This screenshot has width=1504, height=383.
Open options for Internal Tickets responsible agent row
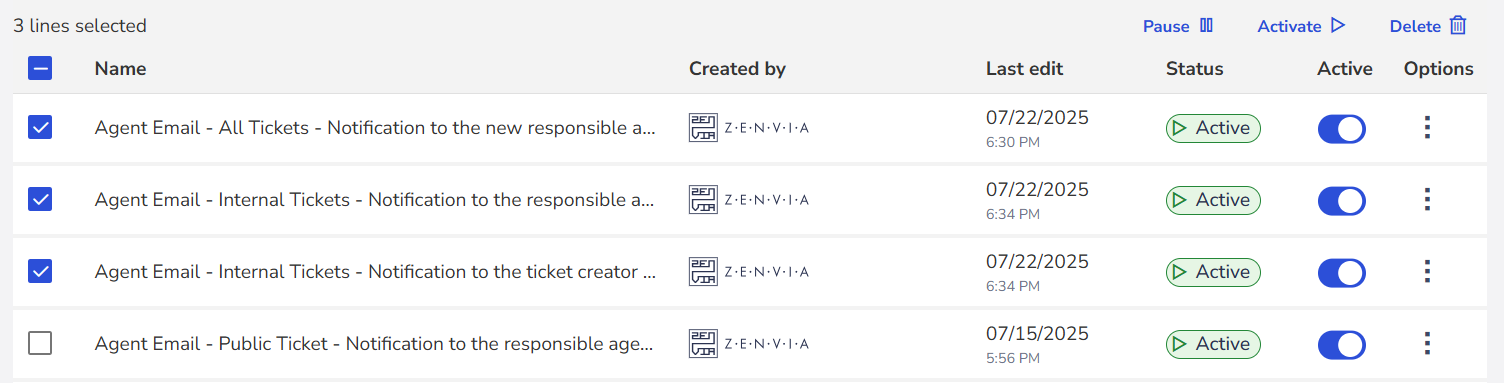[1428, 200]
